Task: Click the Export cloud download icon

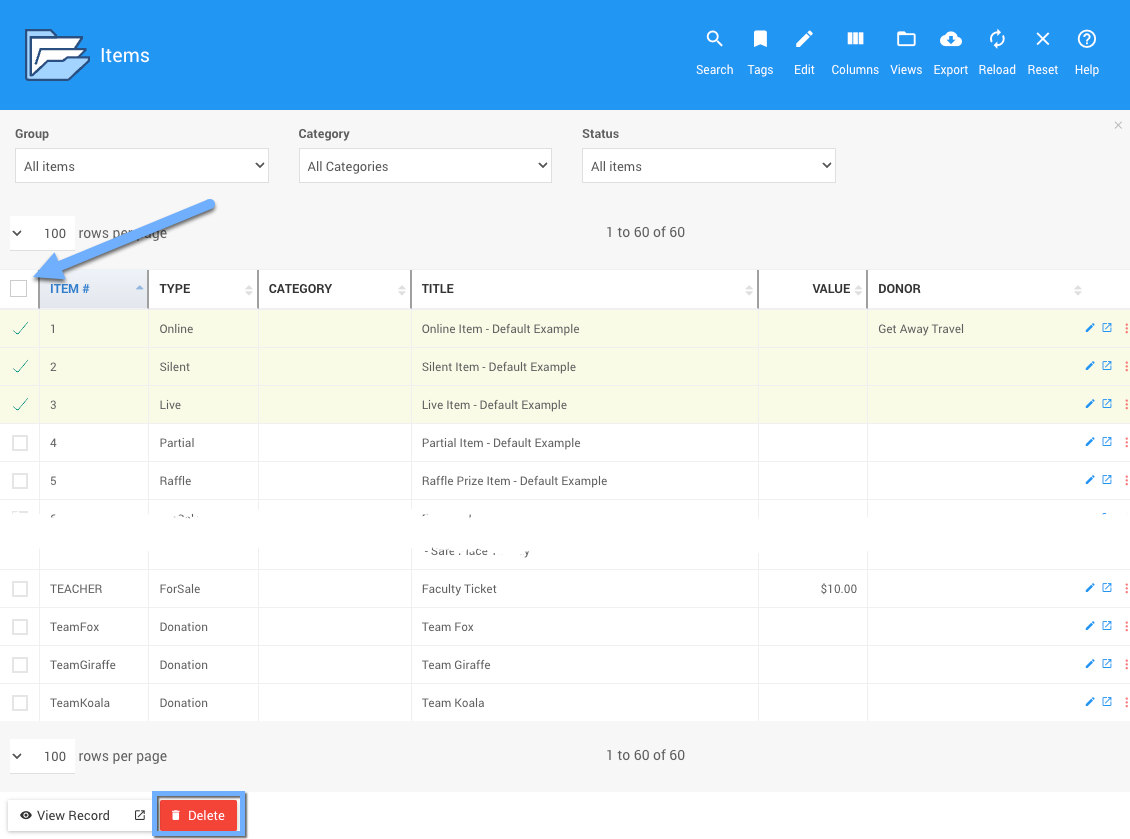Action: (x=950, y=40)
